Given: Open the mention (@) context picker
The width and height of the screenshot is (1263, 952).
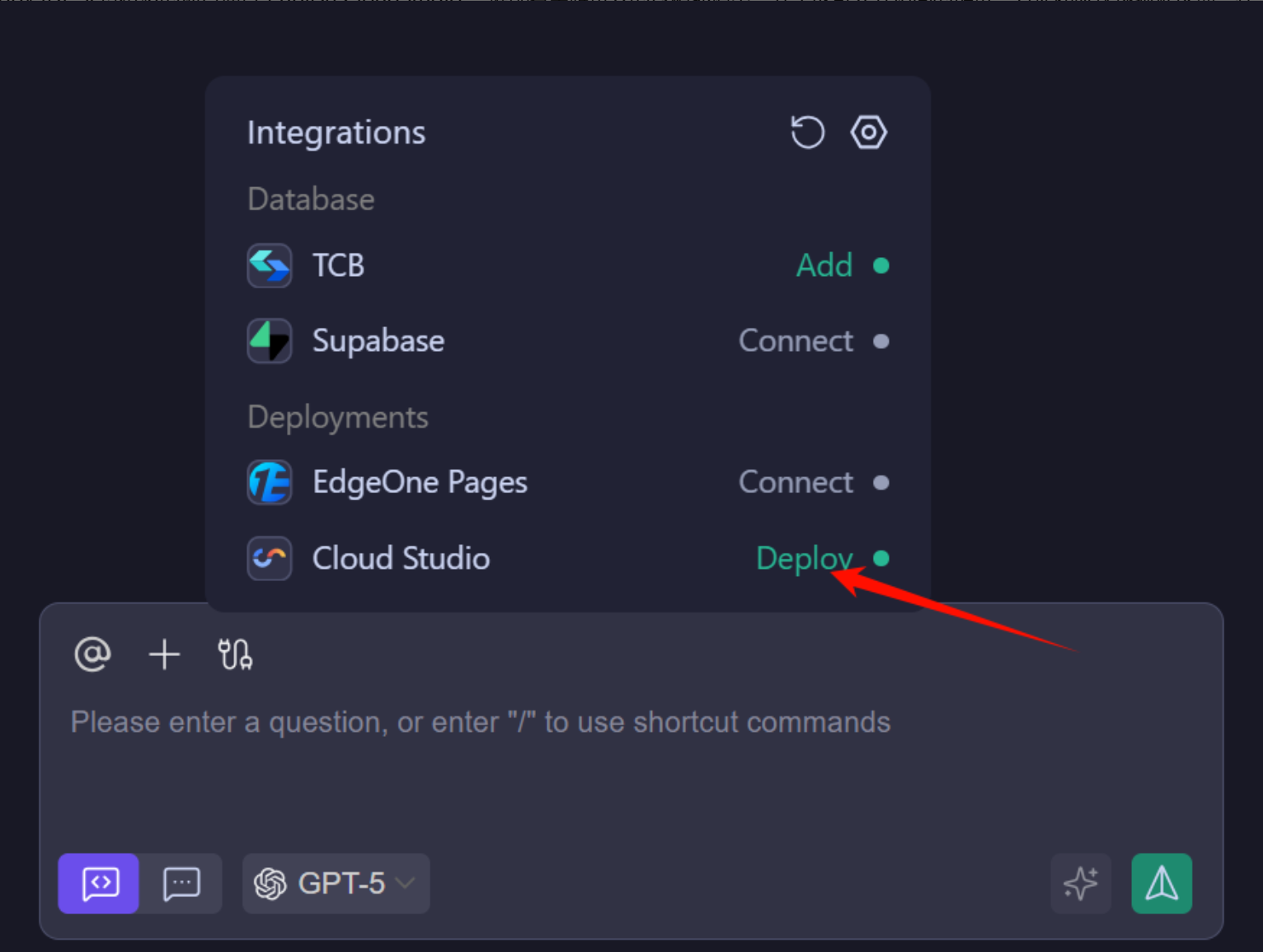Looking at the screenshot, I should coord(92,654).
